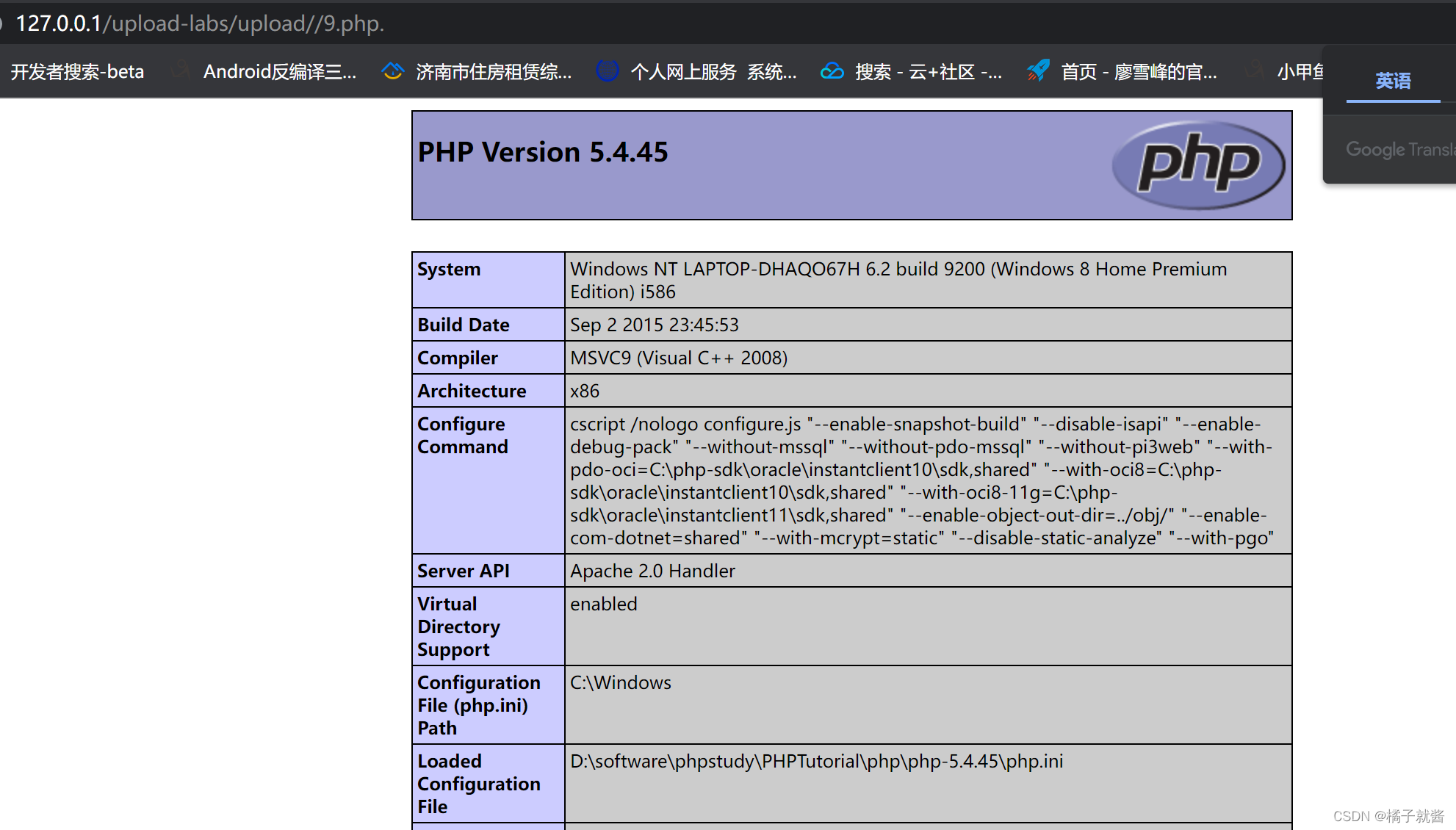Open the 开发者搜索-beta bookmark
The width and height of the screenshot is (1456, 830).
(x=77, y=71)
